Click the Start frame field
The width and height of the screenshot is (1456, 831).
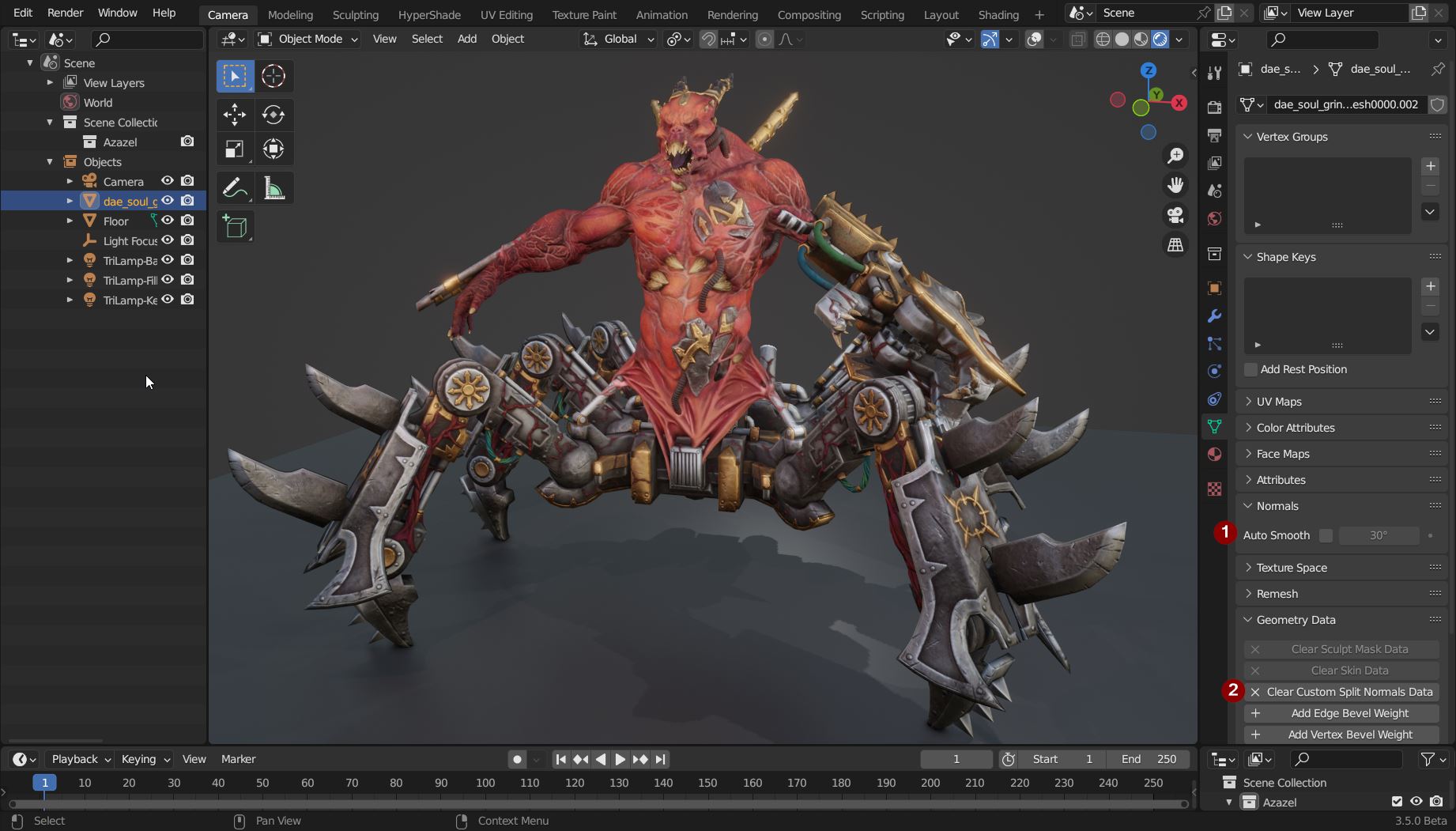(1062, 759)
